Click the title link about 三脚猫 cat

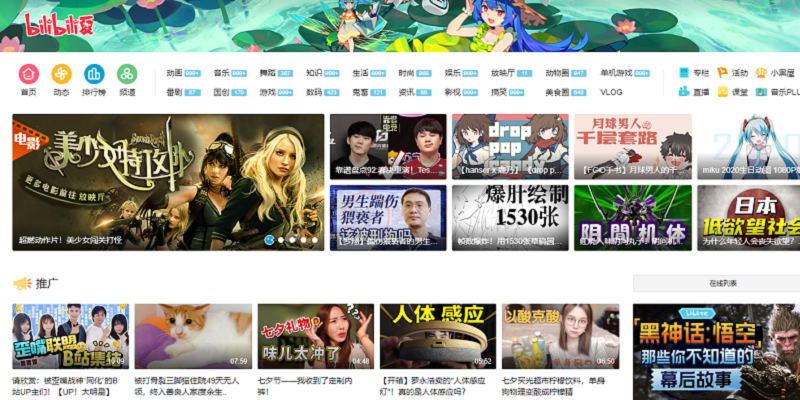point(187,387)
